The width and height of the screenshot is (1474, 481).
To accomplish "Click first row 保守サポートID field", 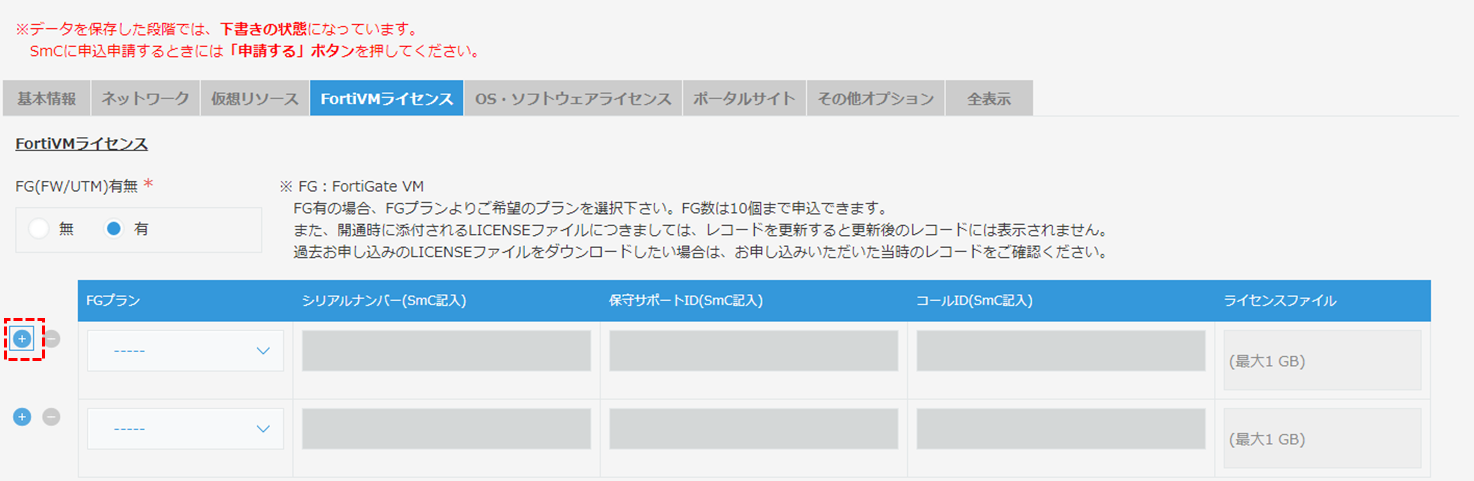I will click(x=753, y=351).
